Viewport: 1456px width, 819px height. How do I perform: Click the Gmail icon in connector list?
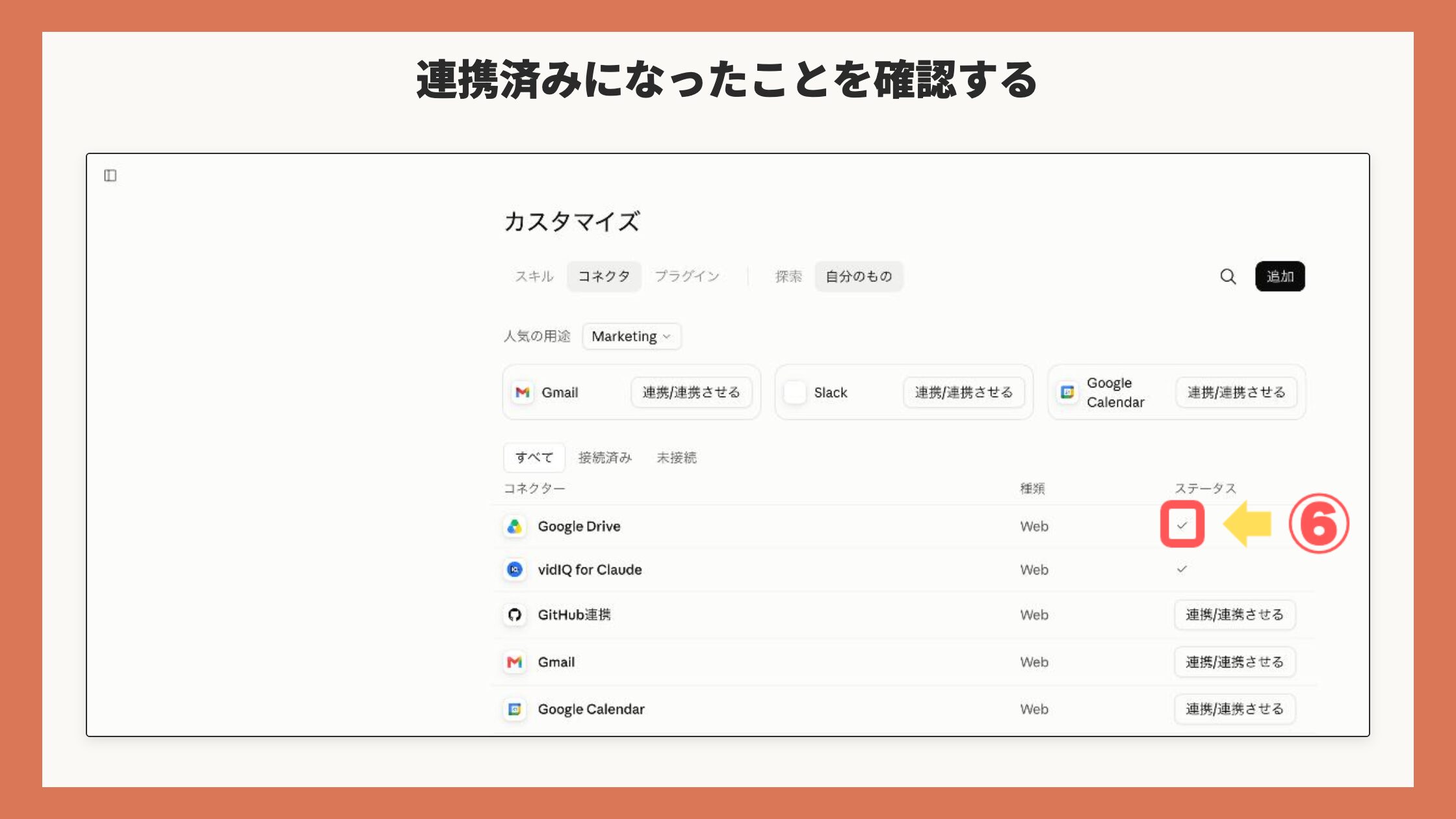(515, 662)
